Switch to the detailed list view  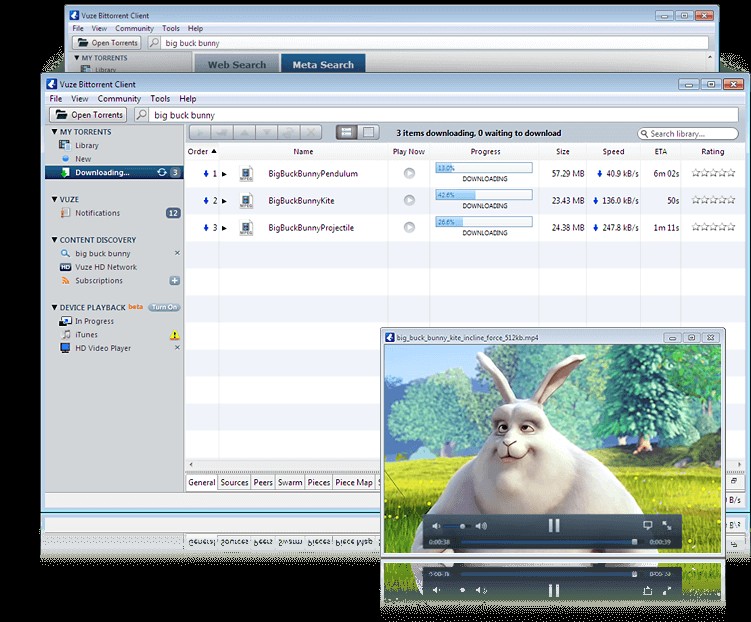pos(346,133)
